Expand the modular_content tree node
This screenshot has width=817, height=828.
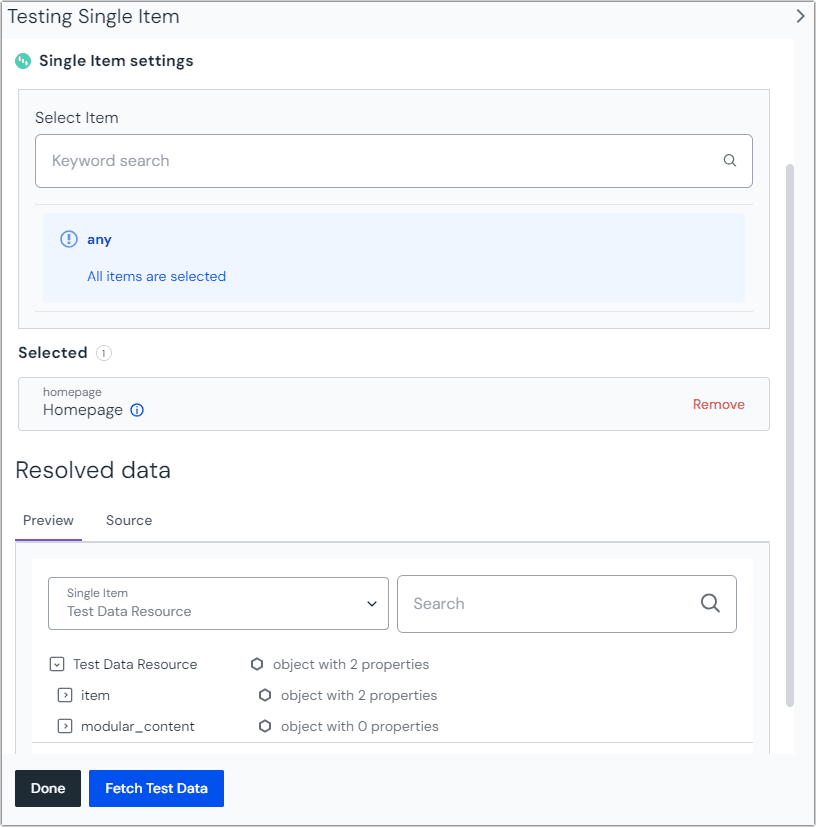tap(65, 726)
